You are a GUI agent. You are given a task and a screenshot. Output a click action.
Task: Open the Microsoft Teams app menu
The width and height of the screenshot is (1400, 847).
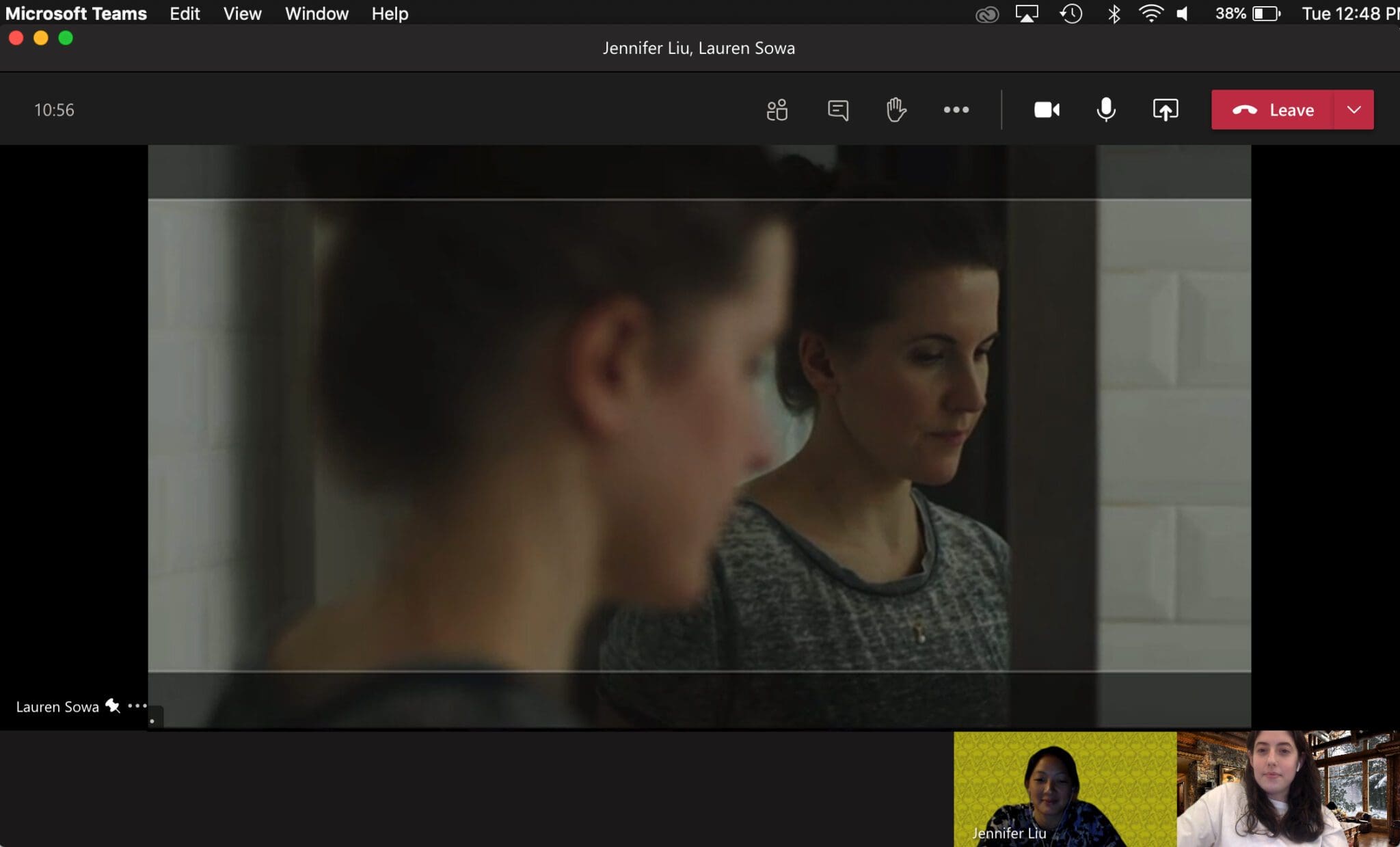point(76,14)
